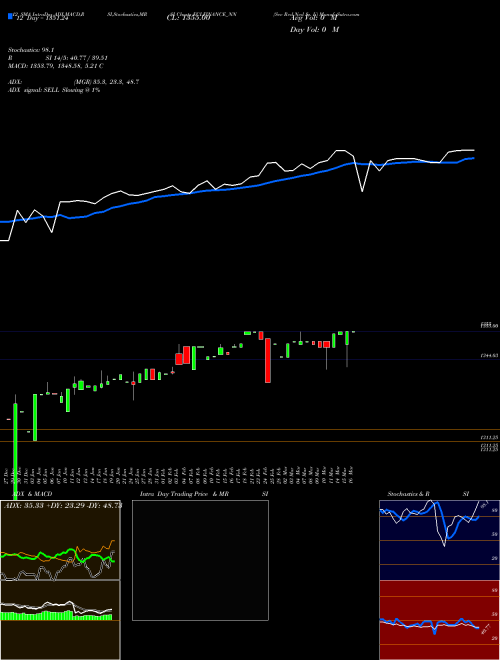Click the '(MGR) 35.3, 23.3, 48.7' ADX values
Image resolution: width=500 pixels, height=660 pixels.
coord(106,82)
